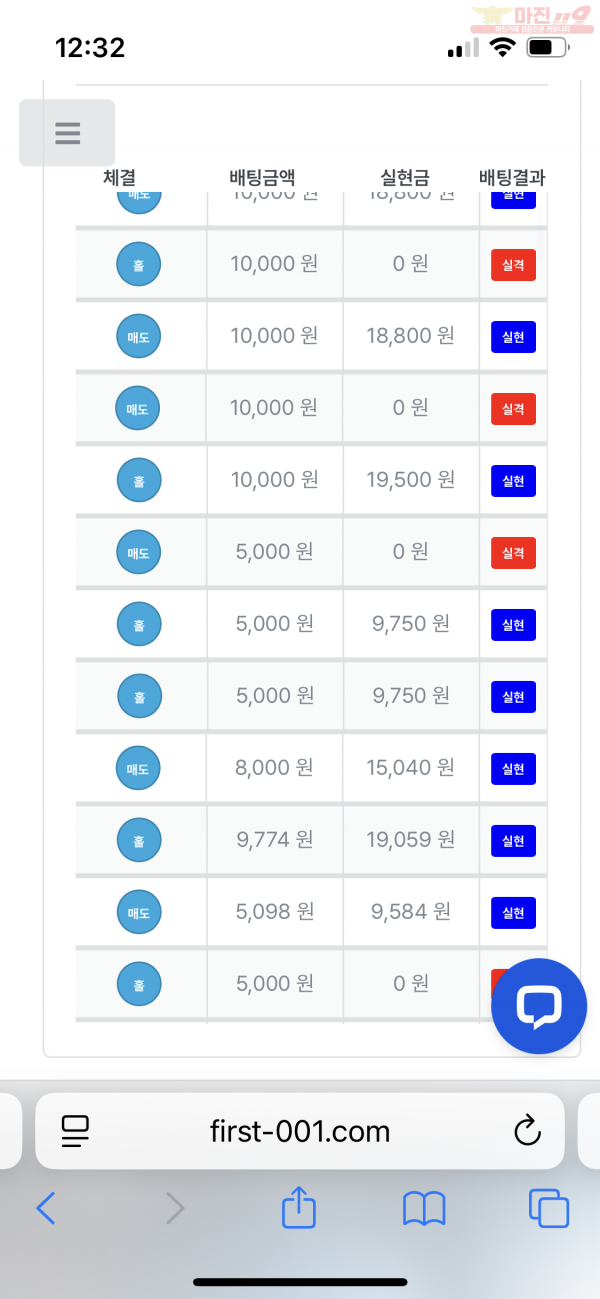
Task: Reload the current page
Action: pyautogui.click(x=528, y=1131)
